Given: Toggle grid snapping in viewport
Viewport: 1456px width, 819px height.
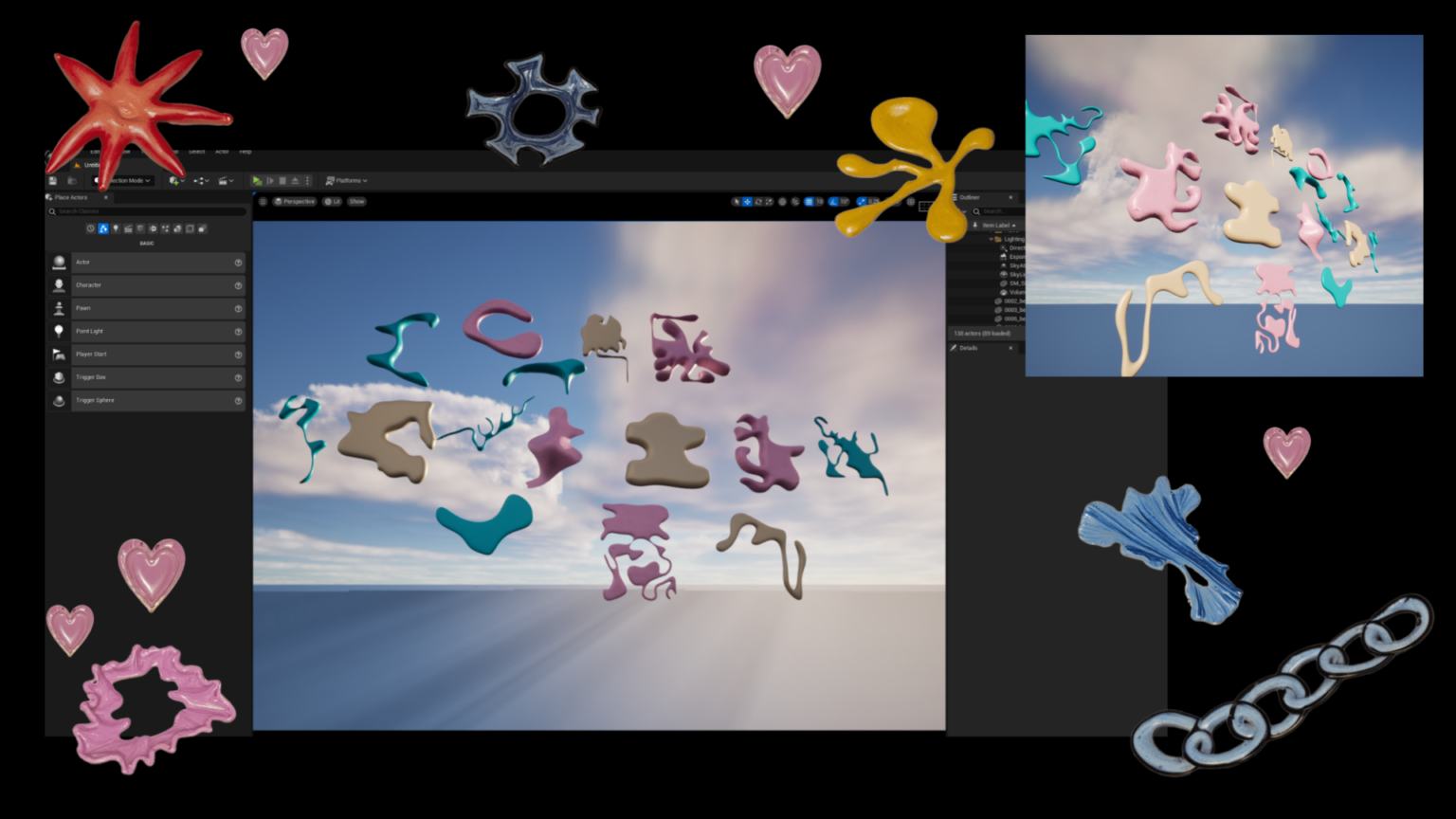Looking at the screenshot, I should coord(809,202).
